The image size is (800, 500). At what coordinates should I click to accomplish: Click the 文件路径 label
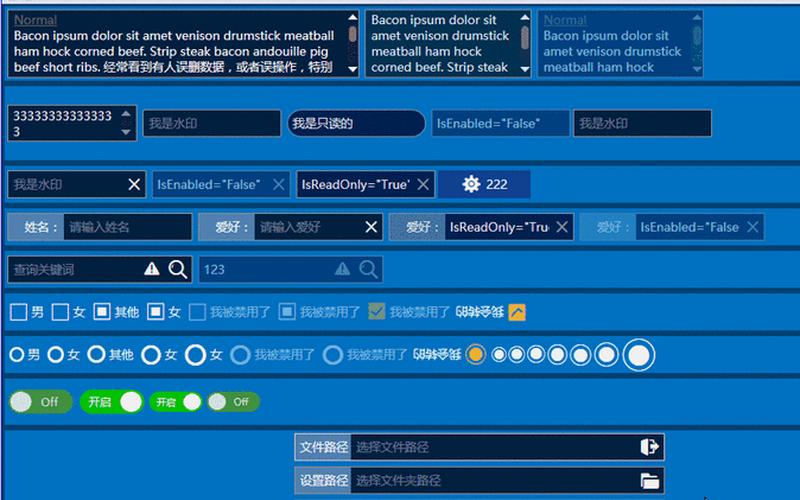point(323,447)
